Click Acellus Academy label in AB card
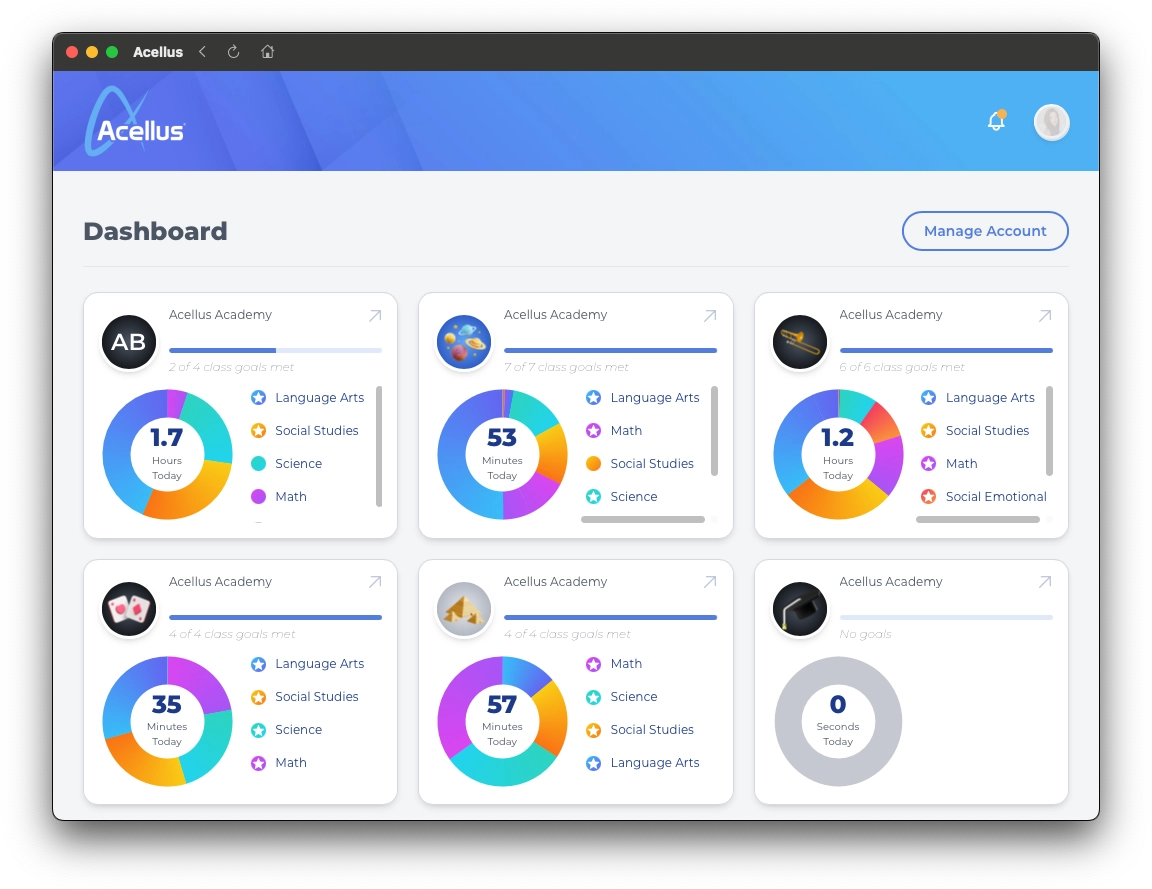 pyautogui.click(x=220, y=314)
